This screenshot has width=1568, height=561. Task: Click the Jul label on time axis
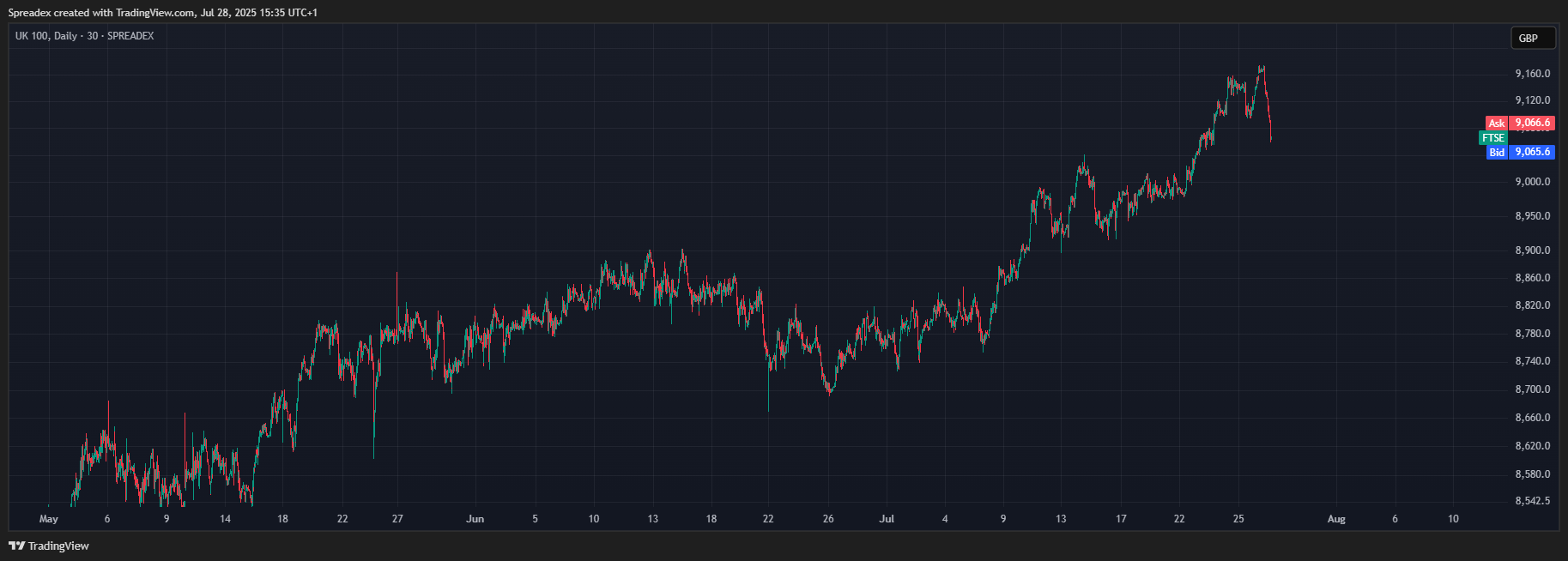pos(887,519)
